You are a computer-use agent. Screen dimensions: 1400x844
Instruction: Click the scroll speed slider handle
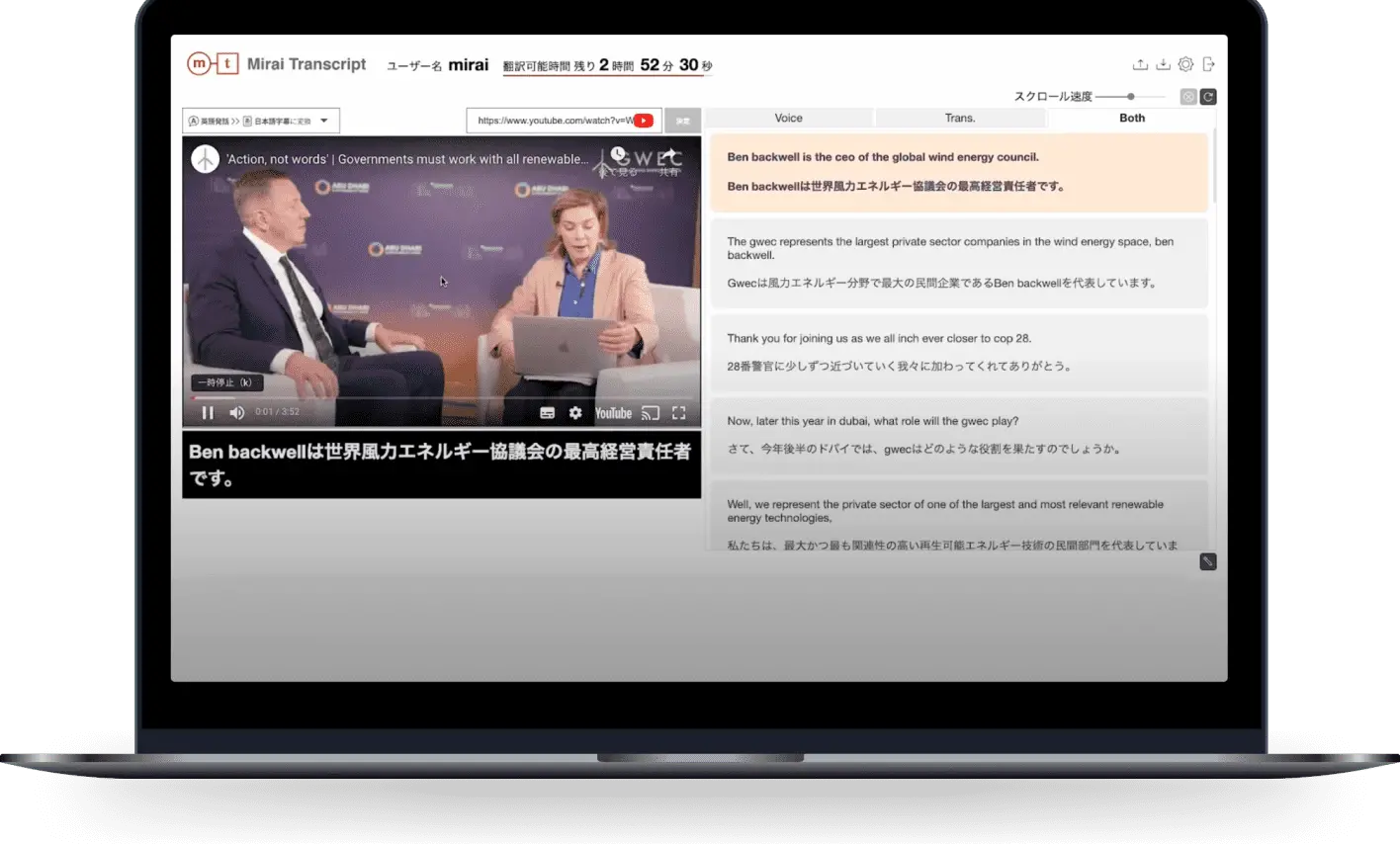point(1130,97)
